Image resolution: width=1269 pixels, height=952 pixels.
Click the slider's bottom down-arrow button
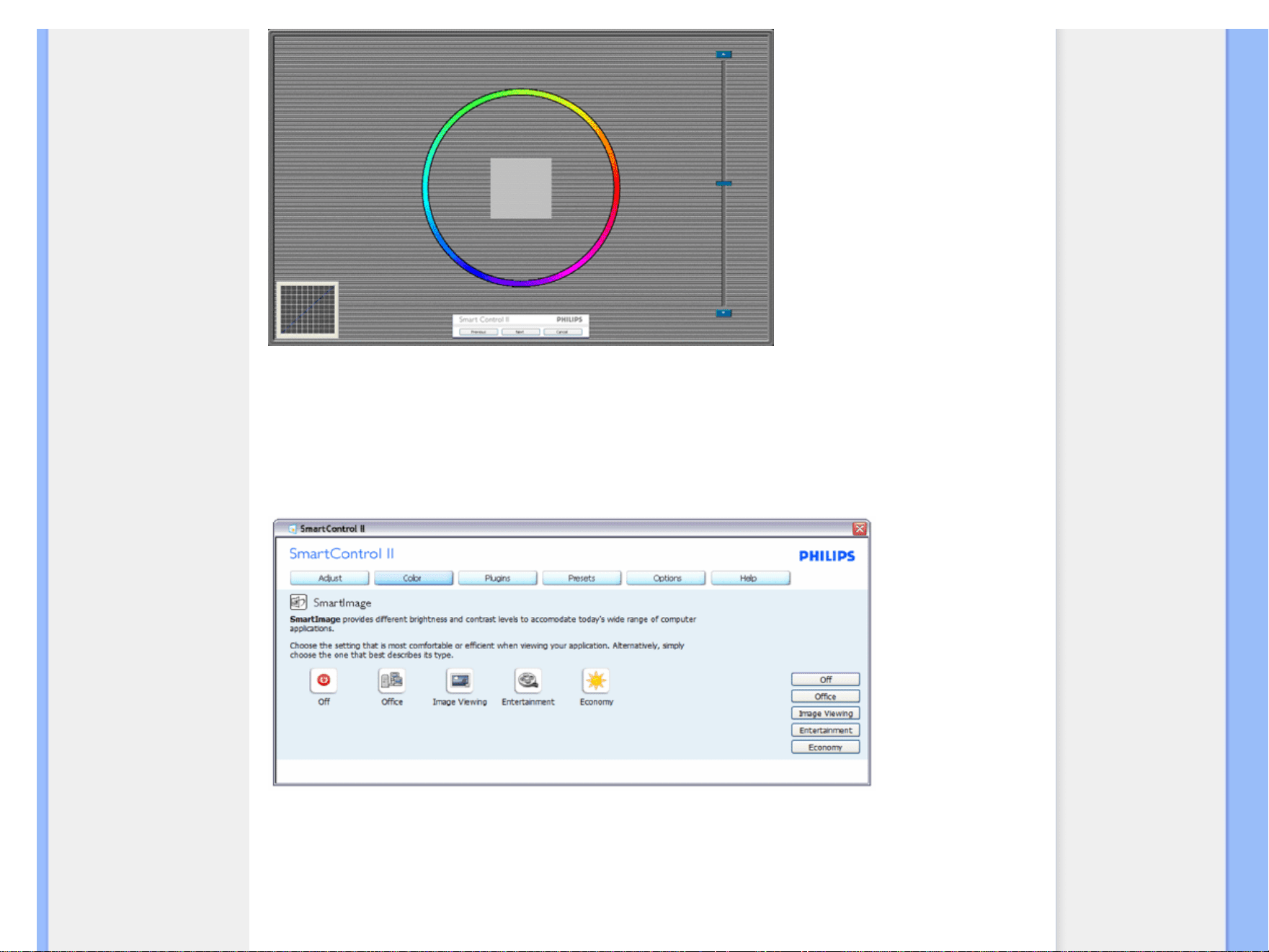[x=723, y=313]
